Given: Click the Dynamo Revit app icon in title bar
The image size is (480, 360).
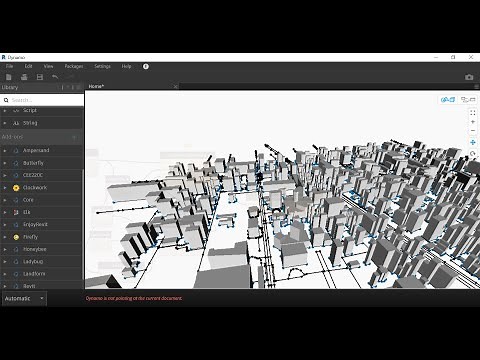Looking at the screenshot, I should click(4, 57).
